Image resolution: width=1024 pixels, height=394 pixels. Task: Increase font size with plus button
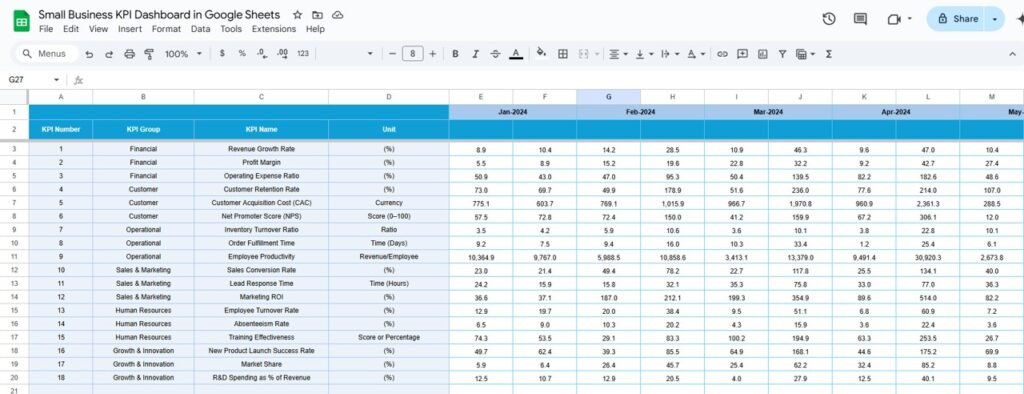coord(432,54)
